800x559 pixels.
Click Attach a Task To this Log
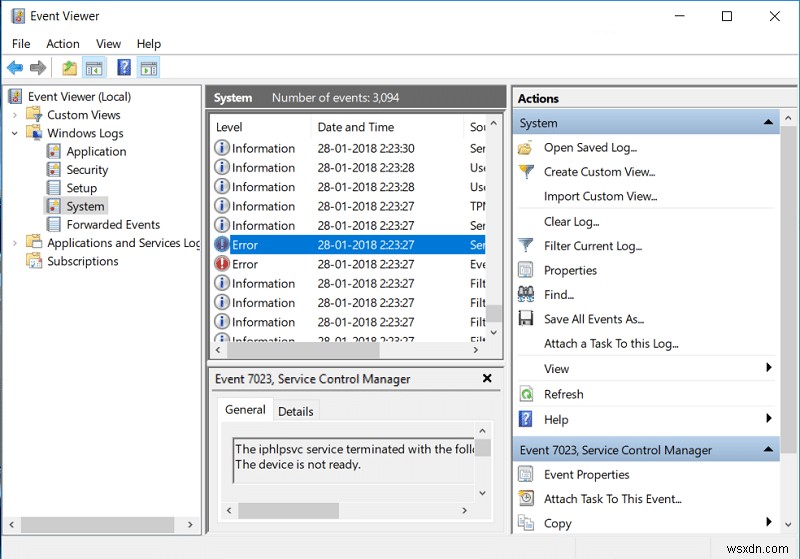(611, 343)
